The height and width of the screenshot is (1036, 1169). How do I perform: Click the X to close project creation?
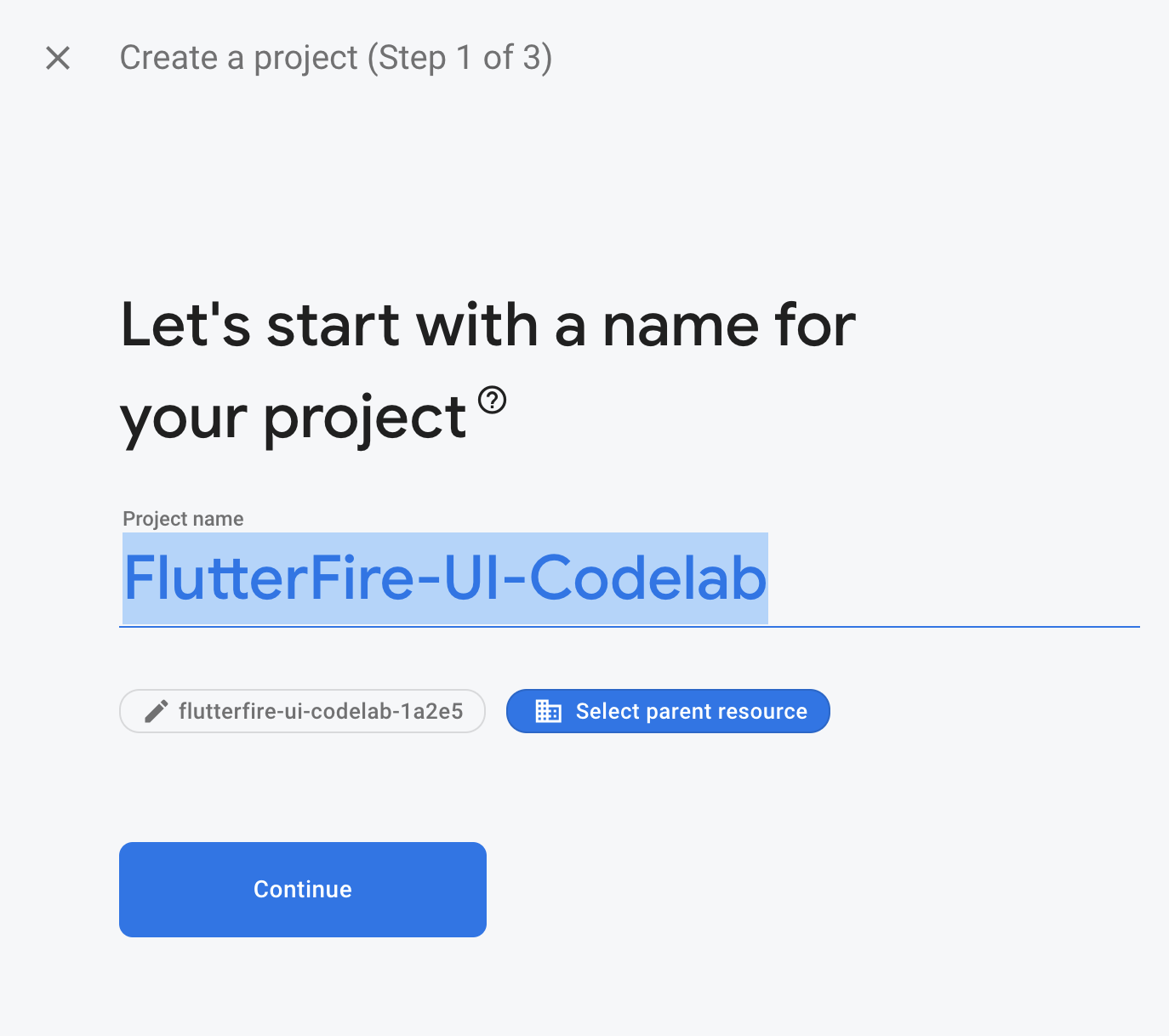(57, 58)
